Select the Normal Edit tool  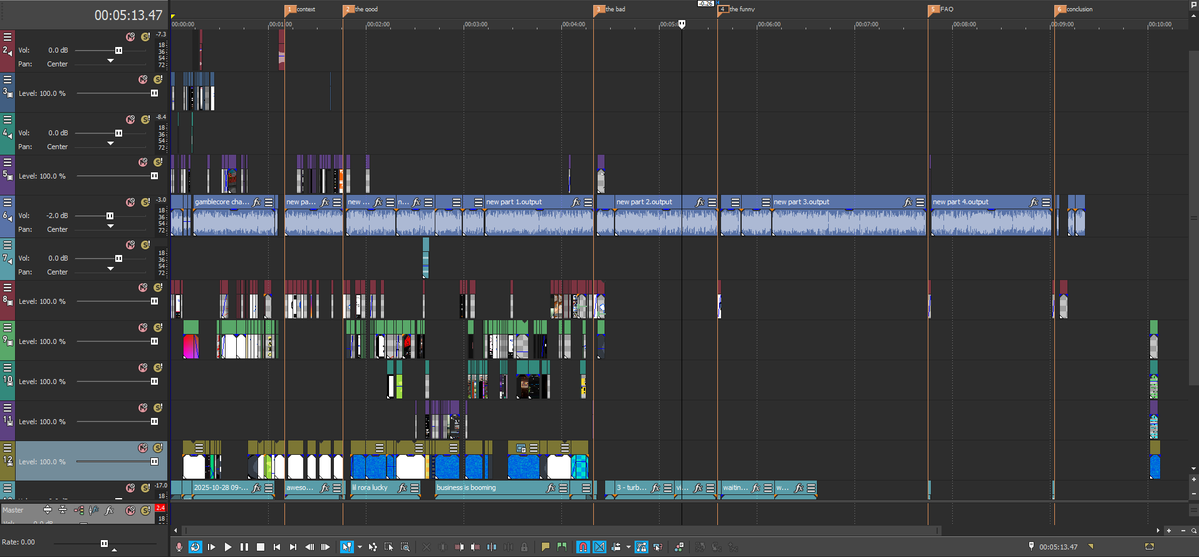pyautogui.click(x=346, y=547)
